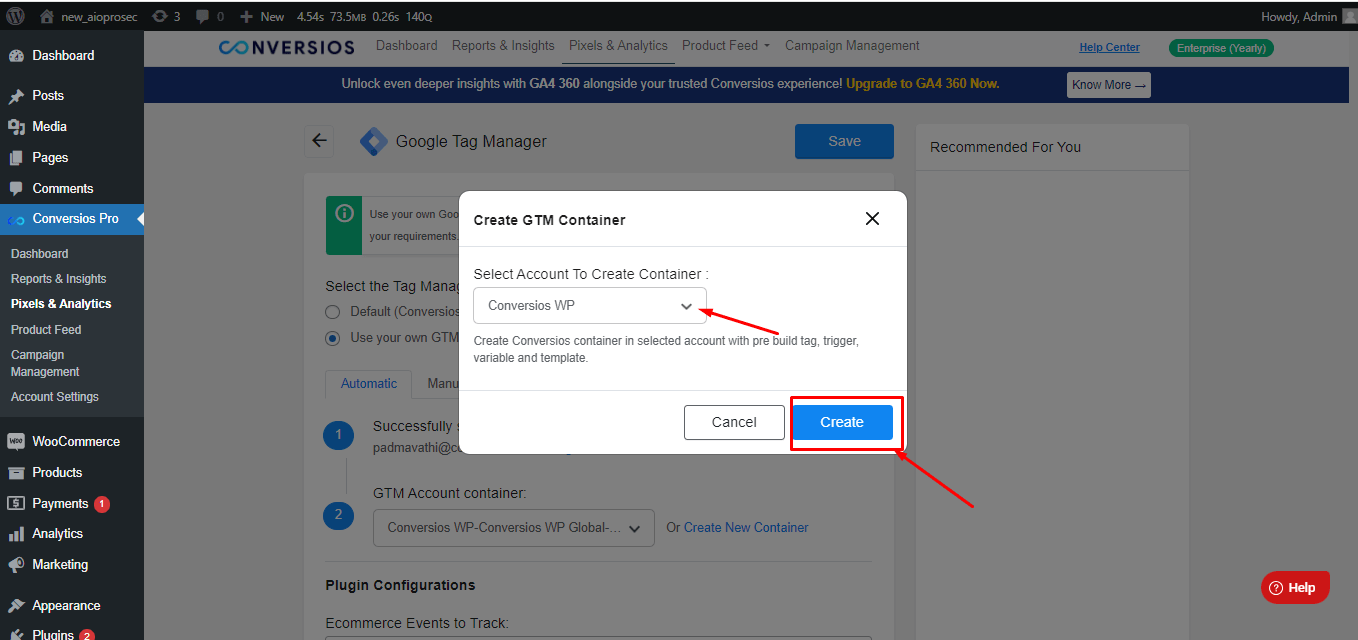Screen dimensions: 1358x640
Task: Click the Know More button
Action: (1109, 85)
